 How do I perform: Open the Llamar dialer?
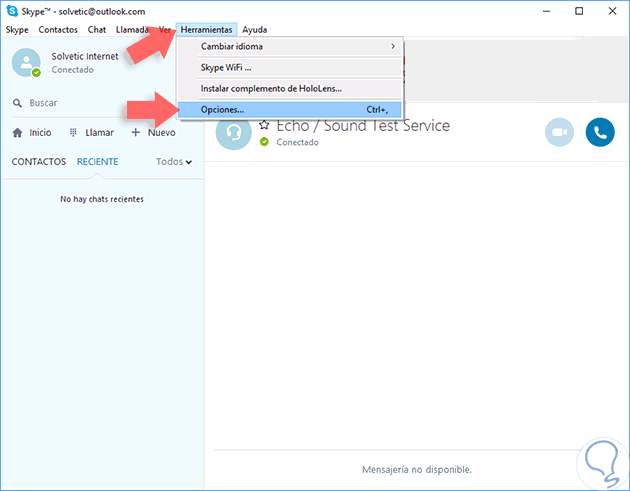(x=99, y=133)
